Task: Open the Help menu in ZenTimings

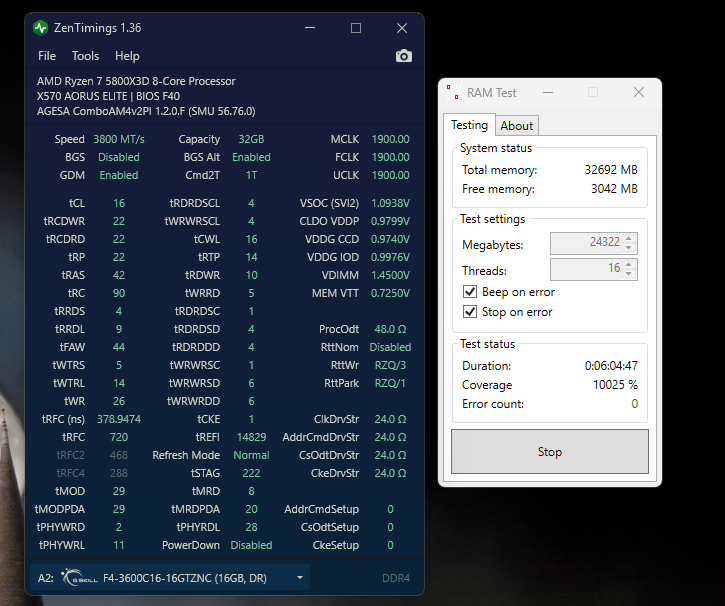Action: point(127,56)
